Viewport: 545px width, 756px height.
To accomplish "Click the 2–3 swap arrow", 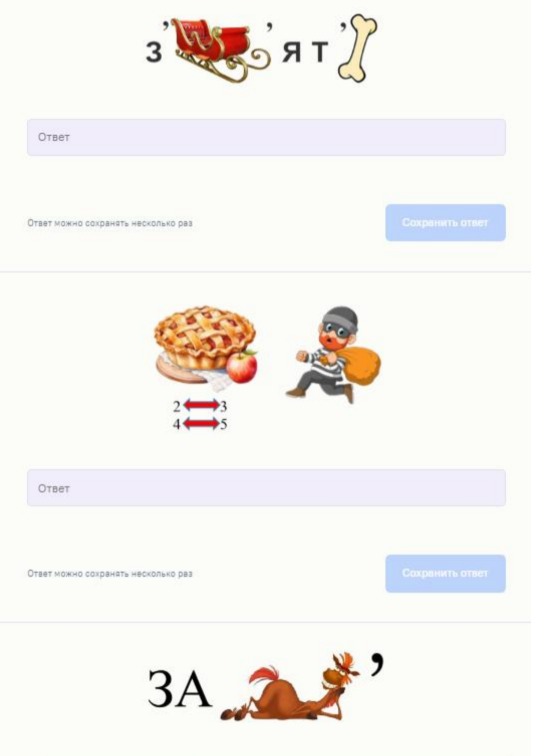I will 201,406.
